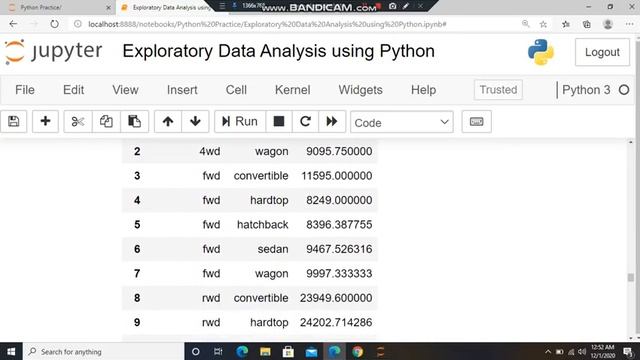Viewport: 640px width, 360px height.
Task: Move selected cell up arrow
Action: [168, 121]
